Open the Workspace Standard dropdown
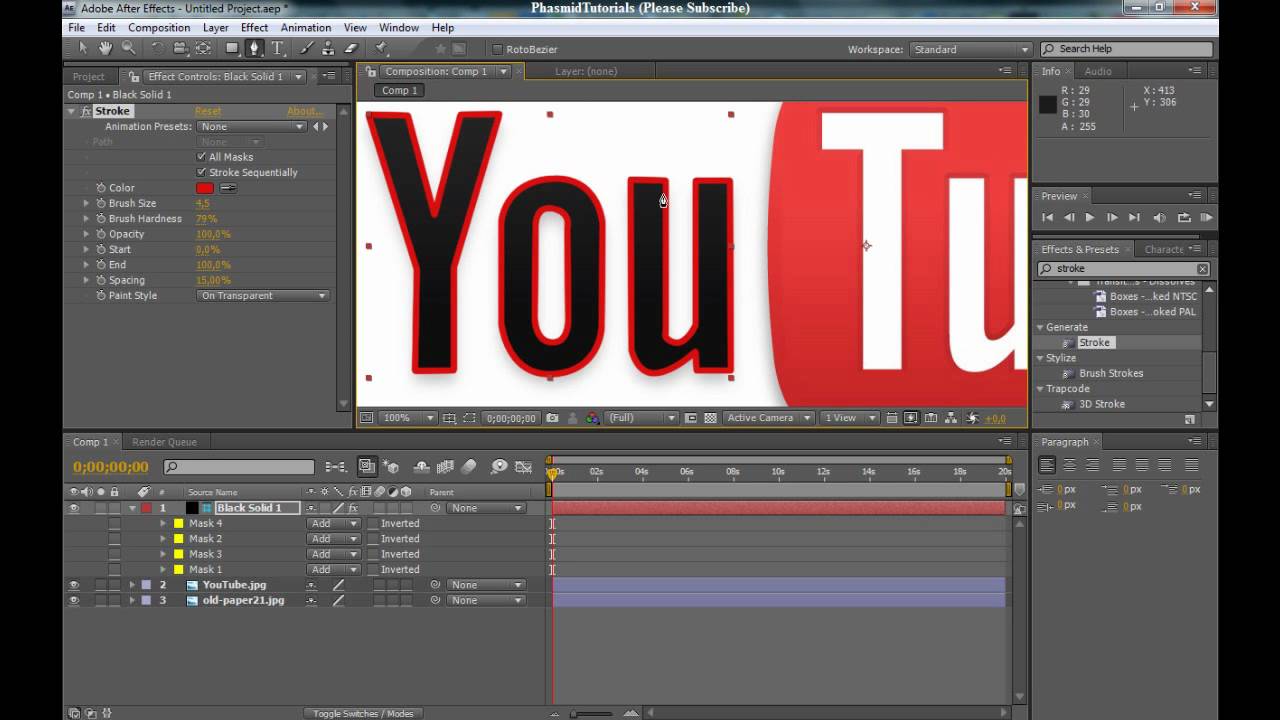Screen dimensions: 1280x720 click(x=970, y=49)
